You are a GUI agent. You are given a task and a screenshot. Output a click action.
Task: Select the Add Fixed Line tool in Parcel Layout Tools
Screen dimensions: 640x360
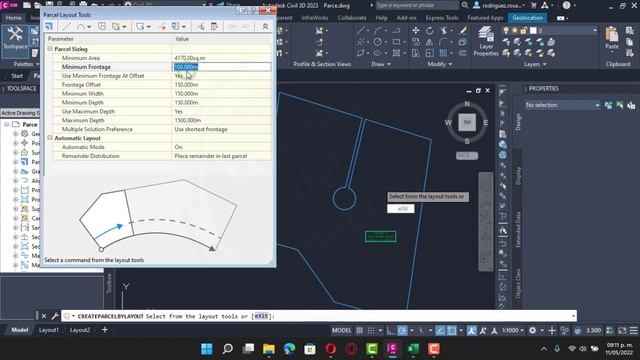[66, 27]
